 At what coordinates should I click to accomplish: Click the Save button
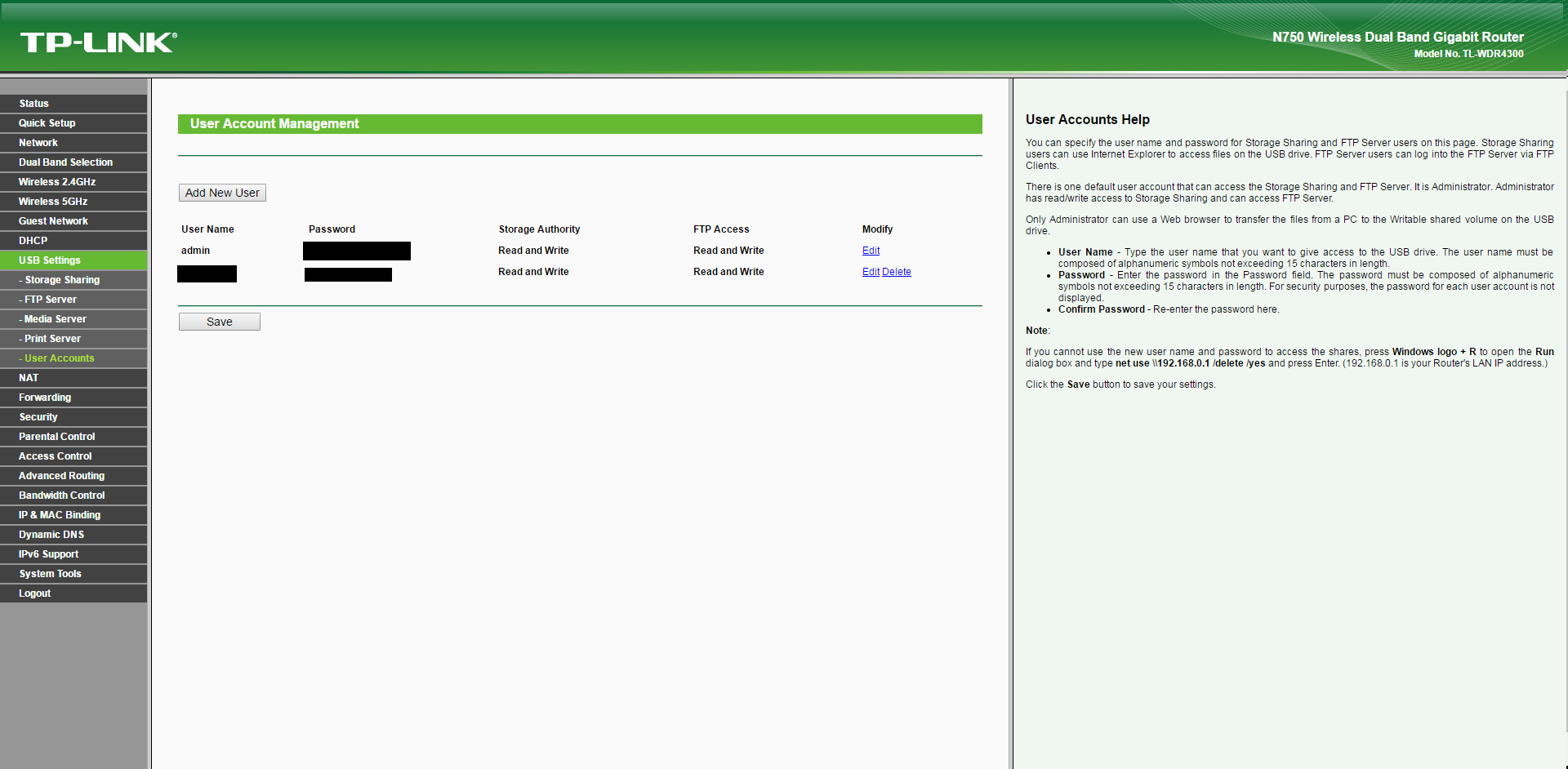click(220, 322)
